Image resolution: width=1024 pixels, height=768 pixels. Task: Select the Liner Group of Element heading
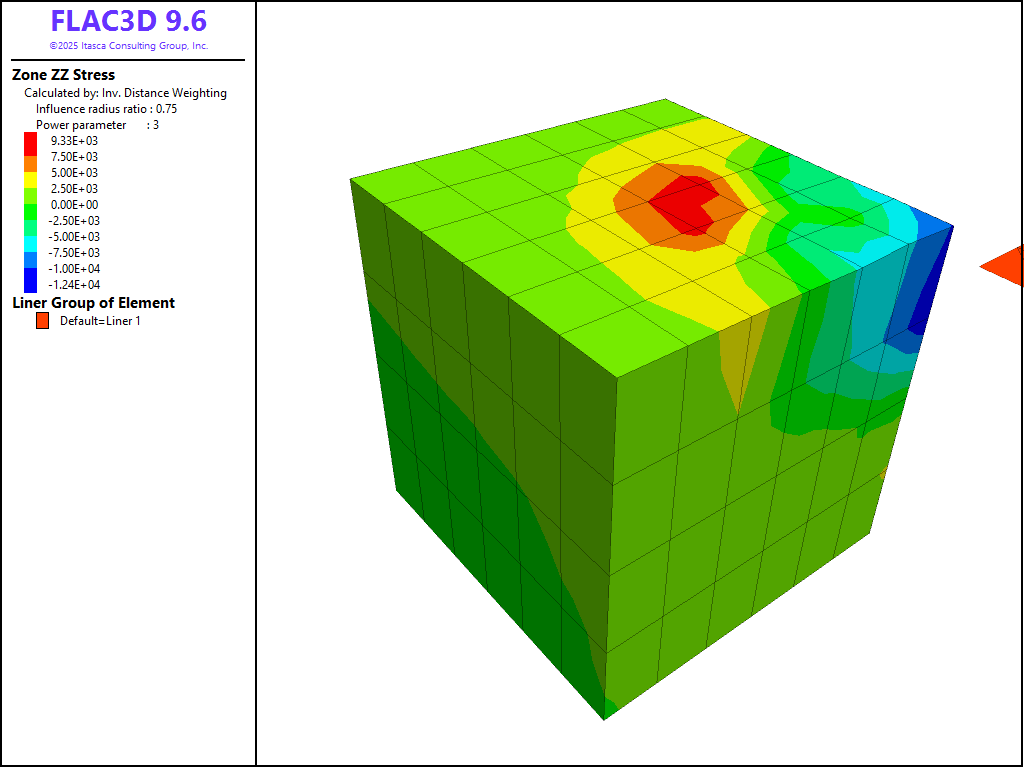(x=93, y=303)
